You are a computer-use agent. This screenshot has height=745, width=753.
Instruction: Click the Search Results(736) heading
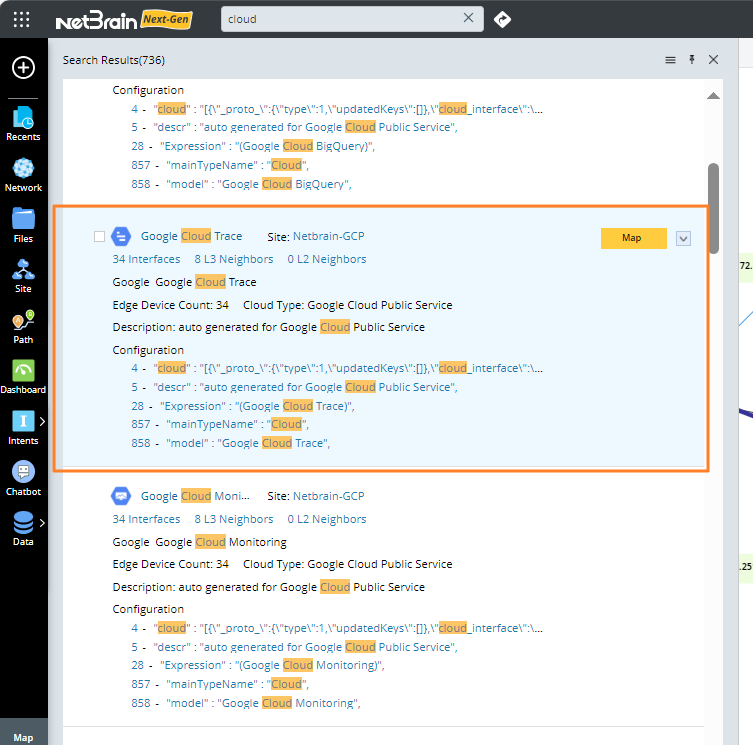[x=114, y=60]
